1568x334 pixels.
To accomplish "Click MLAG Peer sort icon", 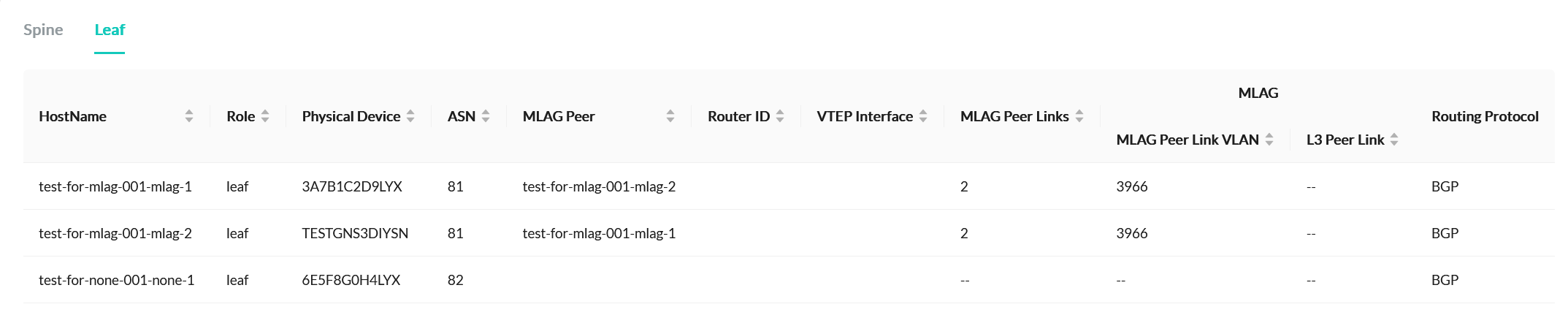I will tap(670, 116).
